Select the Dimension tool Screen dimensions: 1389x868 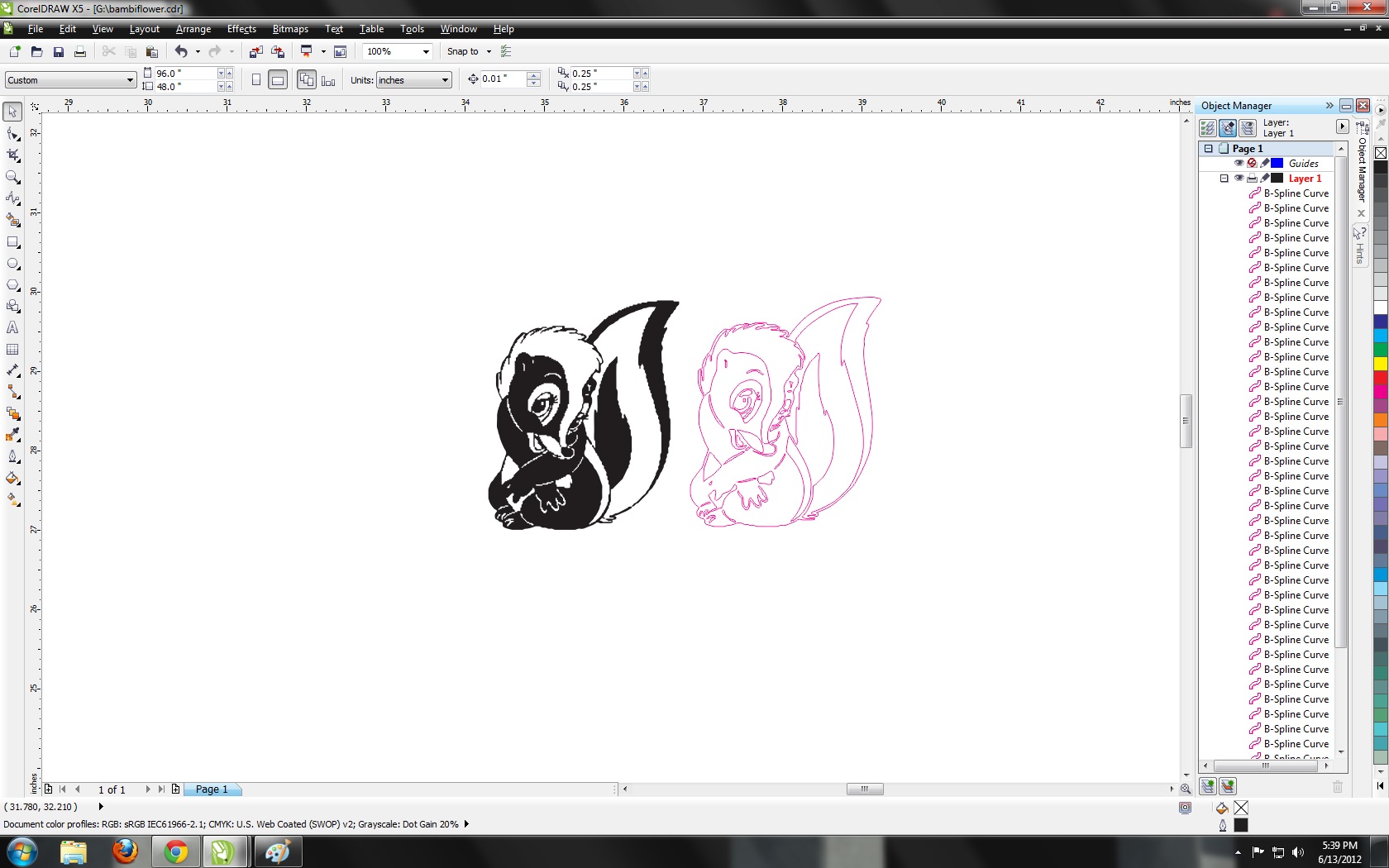pos(12,371)
